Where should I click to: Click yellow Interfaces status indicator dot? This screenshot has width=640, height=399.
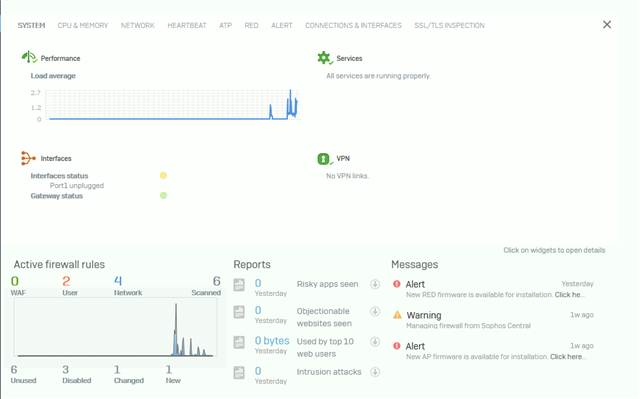click(163, 175)
